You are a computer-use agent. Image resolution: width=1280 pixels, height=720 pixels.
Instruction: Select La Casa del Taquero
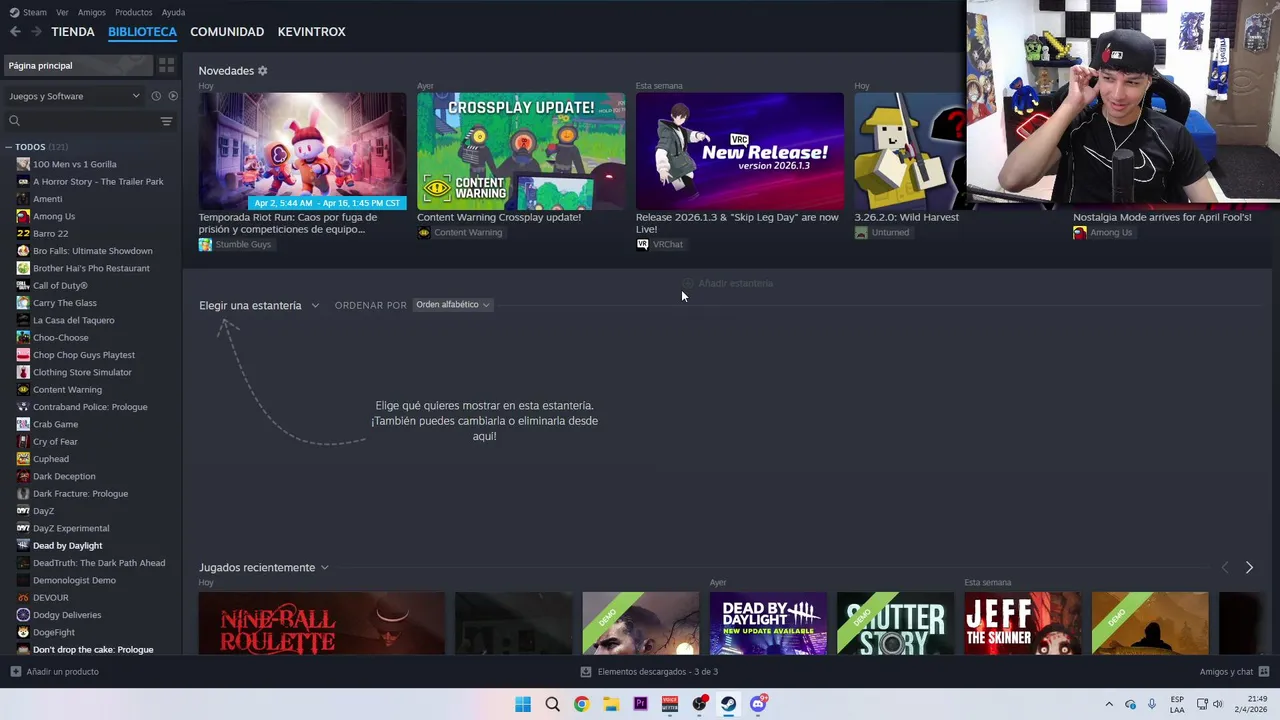coord(73,320)
